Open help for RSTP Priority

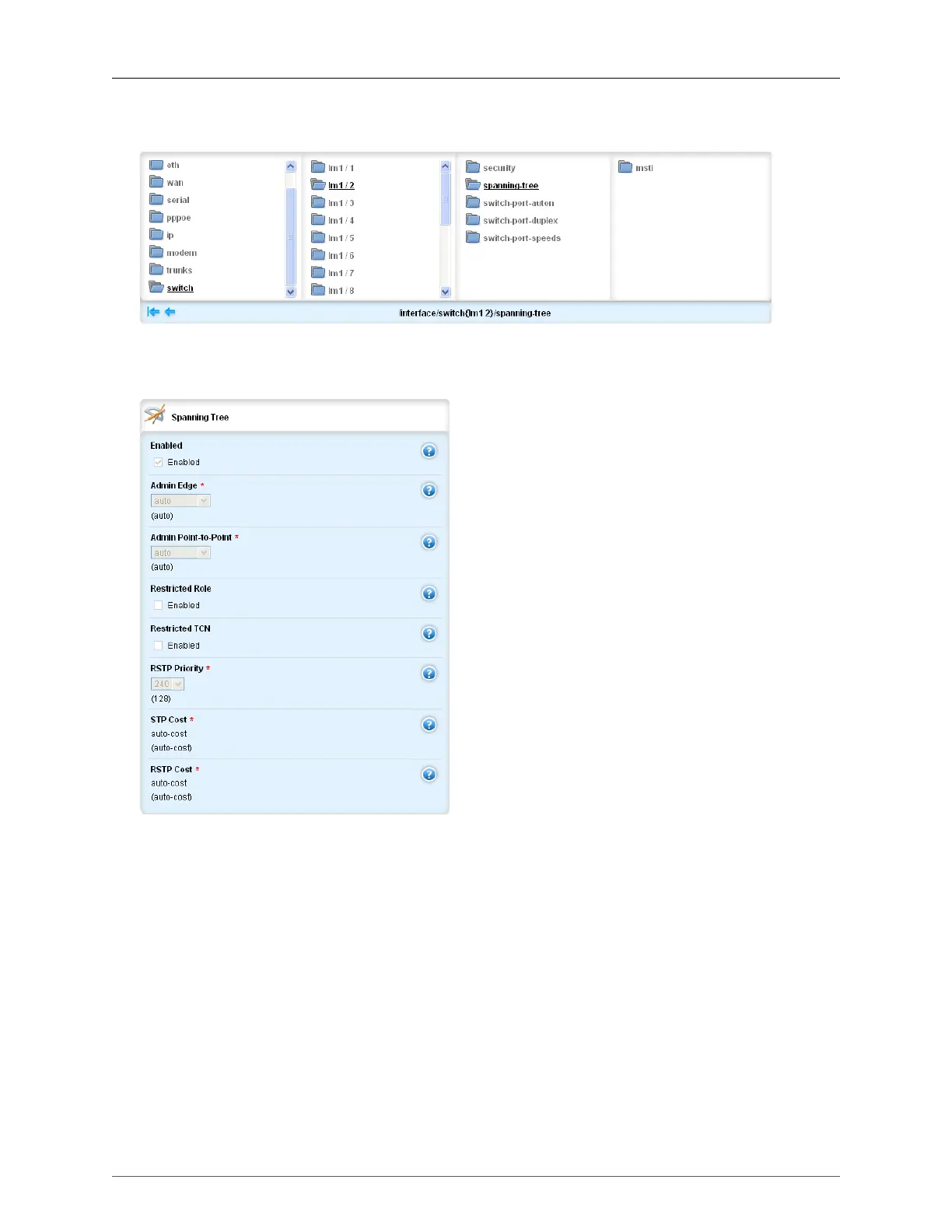[429, 674]
